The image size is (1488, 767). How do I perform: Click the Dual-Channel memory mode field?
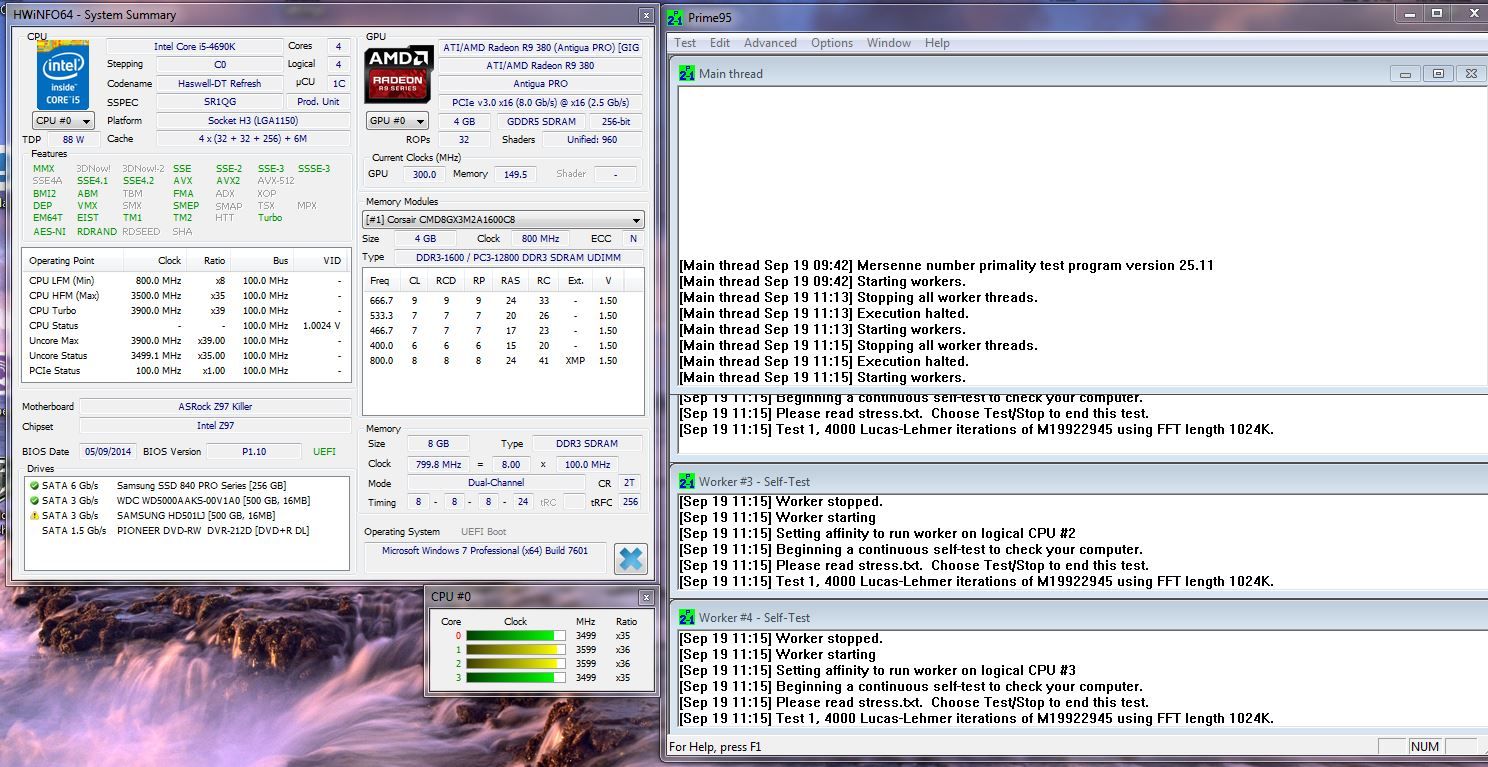[x=496, y=483]
